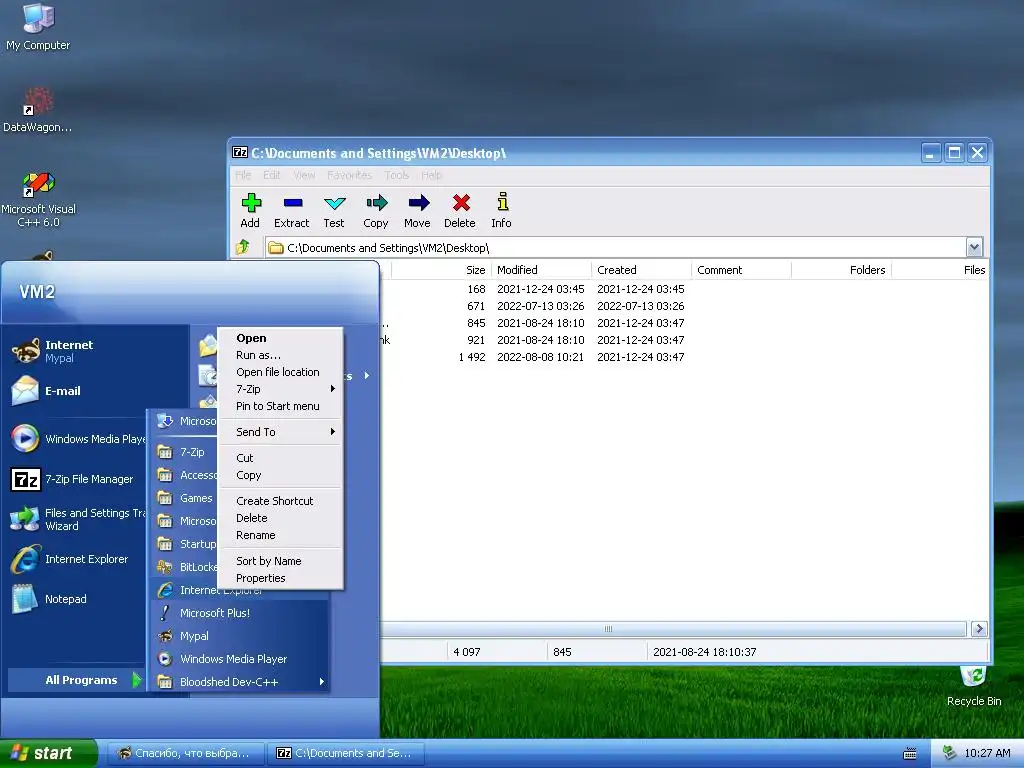Click the red Delete toolbar icon
This screenshot has height=768, width=1024.
pyautogui.click(x=460, y=210)
